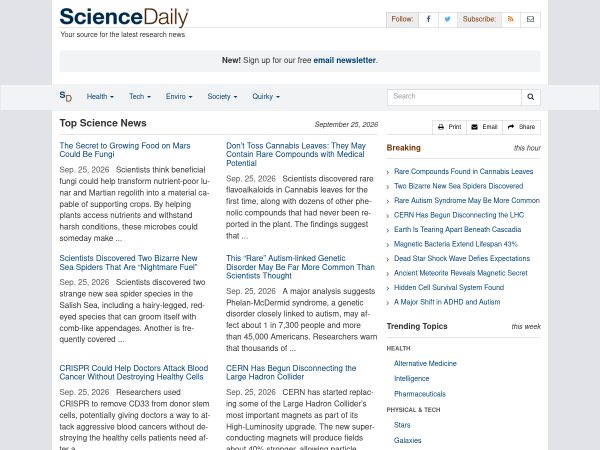Expand the Enviro menu
Image resolution: width=600 pixels, height=450 pixels.
click(x=179, y=96)
